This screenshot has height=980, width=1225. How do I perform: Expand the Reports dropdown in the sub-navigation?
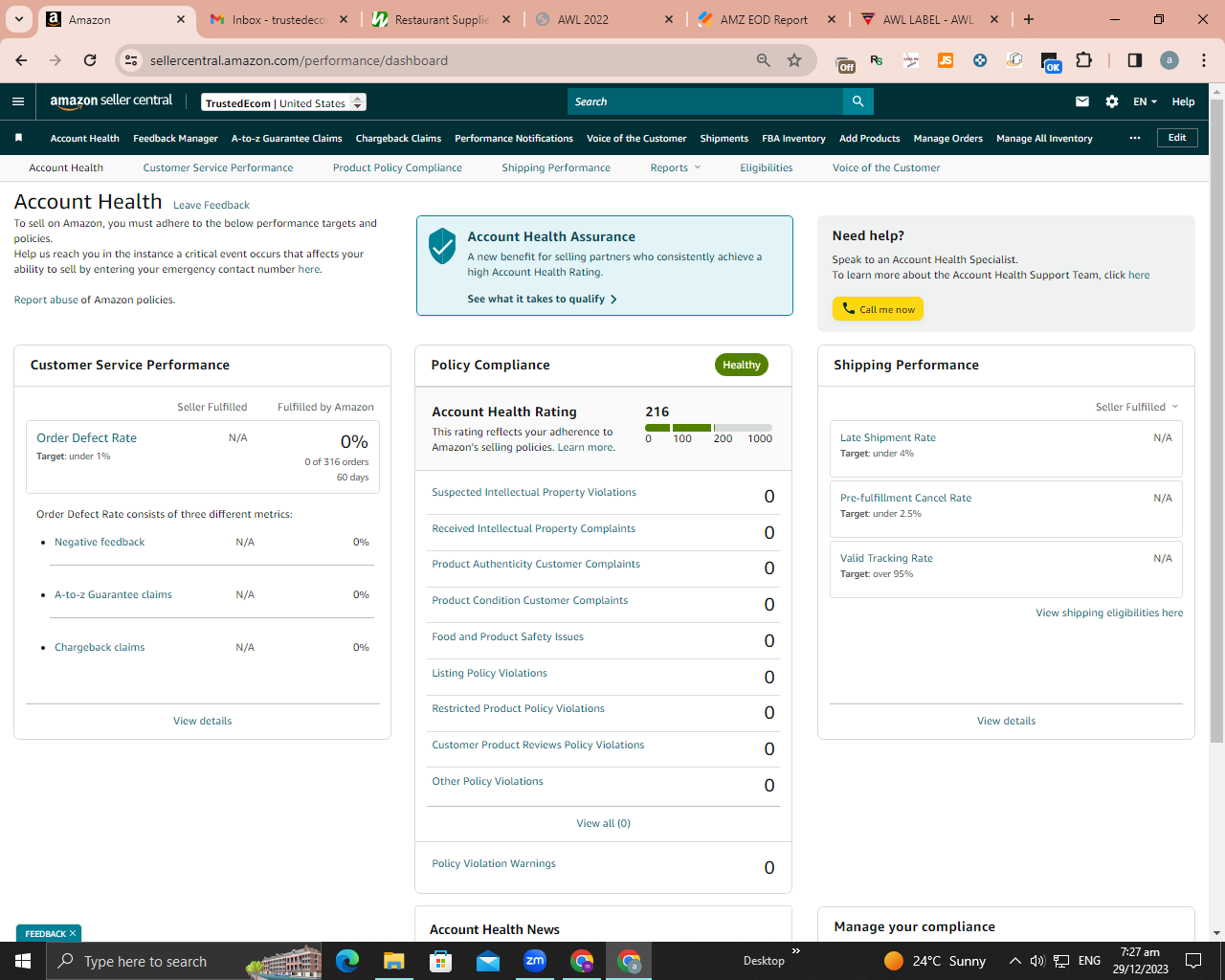676,167
